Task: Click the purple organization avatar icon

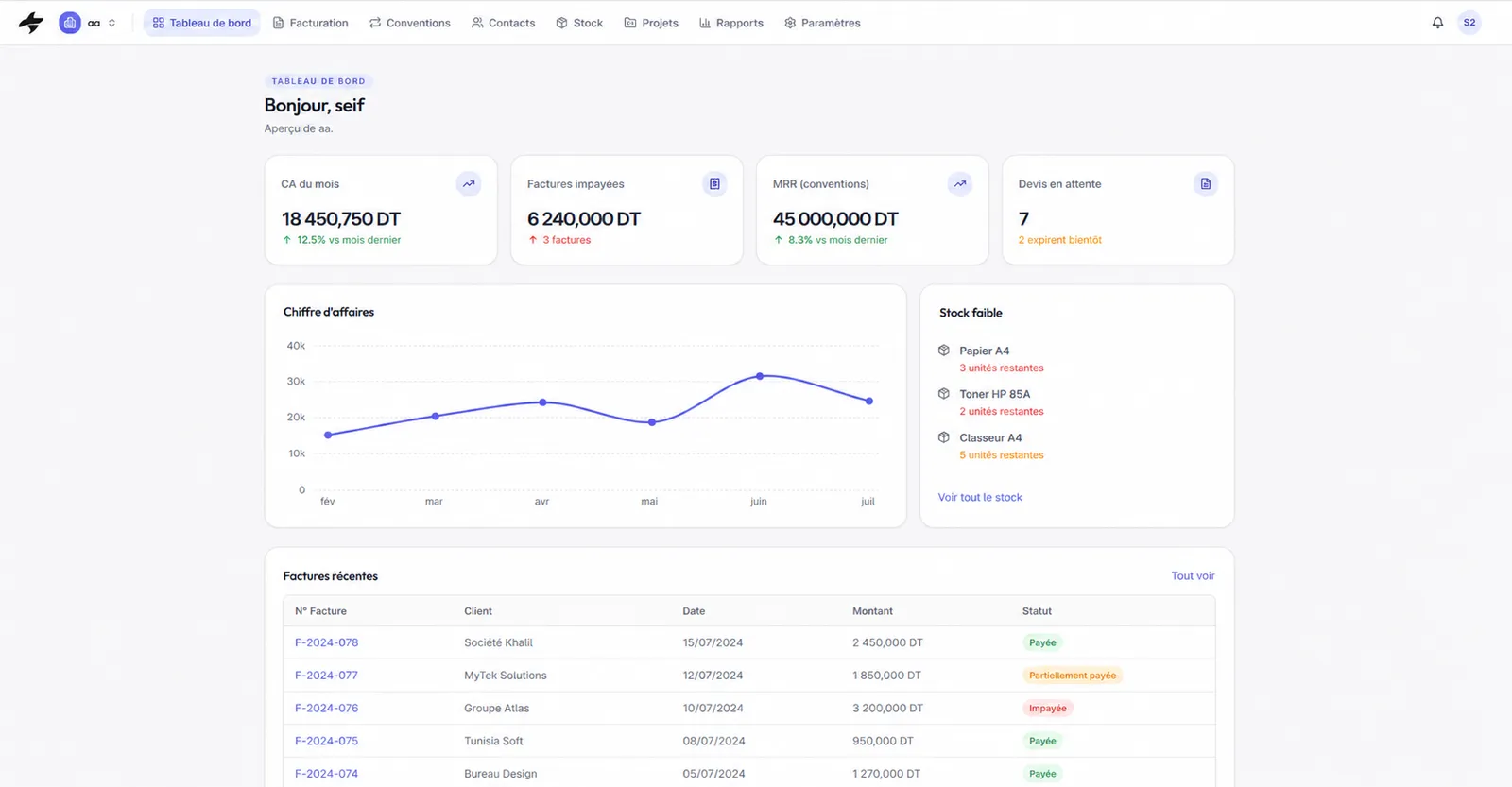Action: click(70, 23)
